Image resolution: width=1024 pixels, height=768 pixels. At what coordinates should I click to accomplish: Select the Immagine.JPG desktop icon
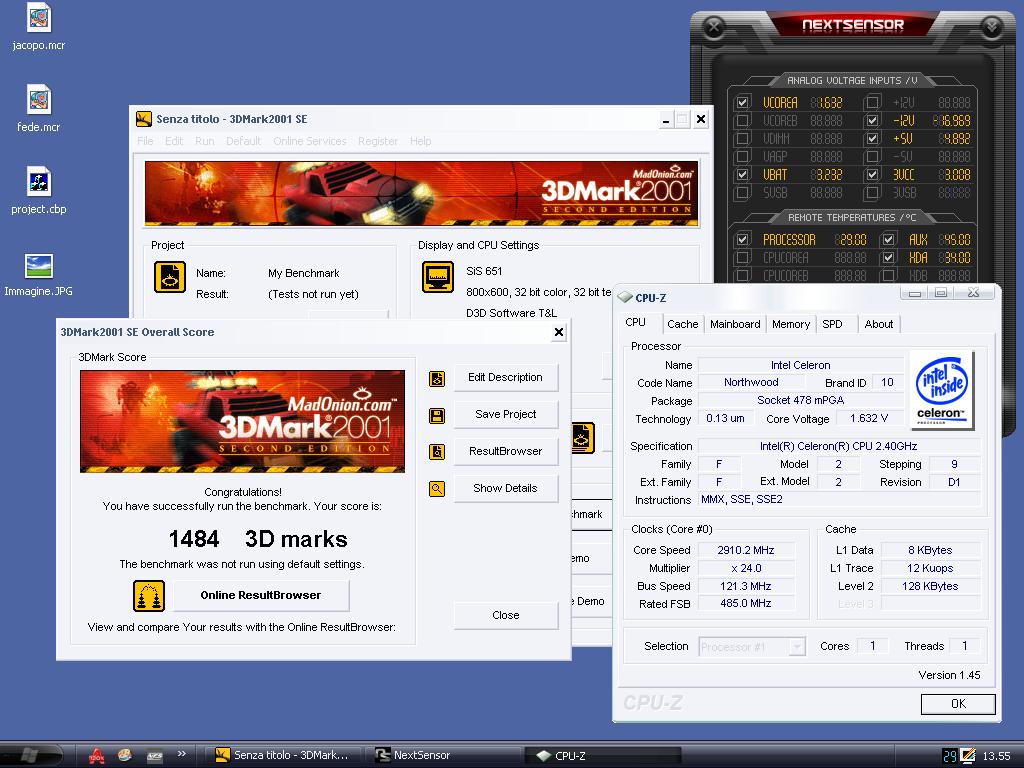[x=39, y=273]
